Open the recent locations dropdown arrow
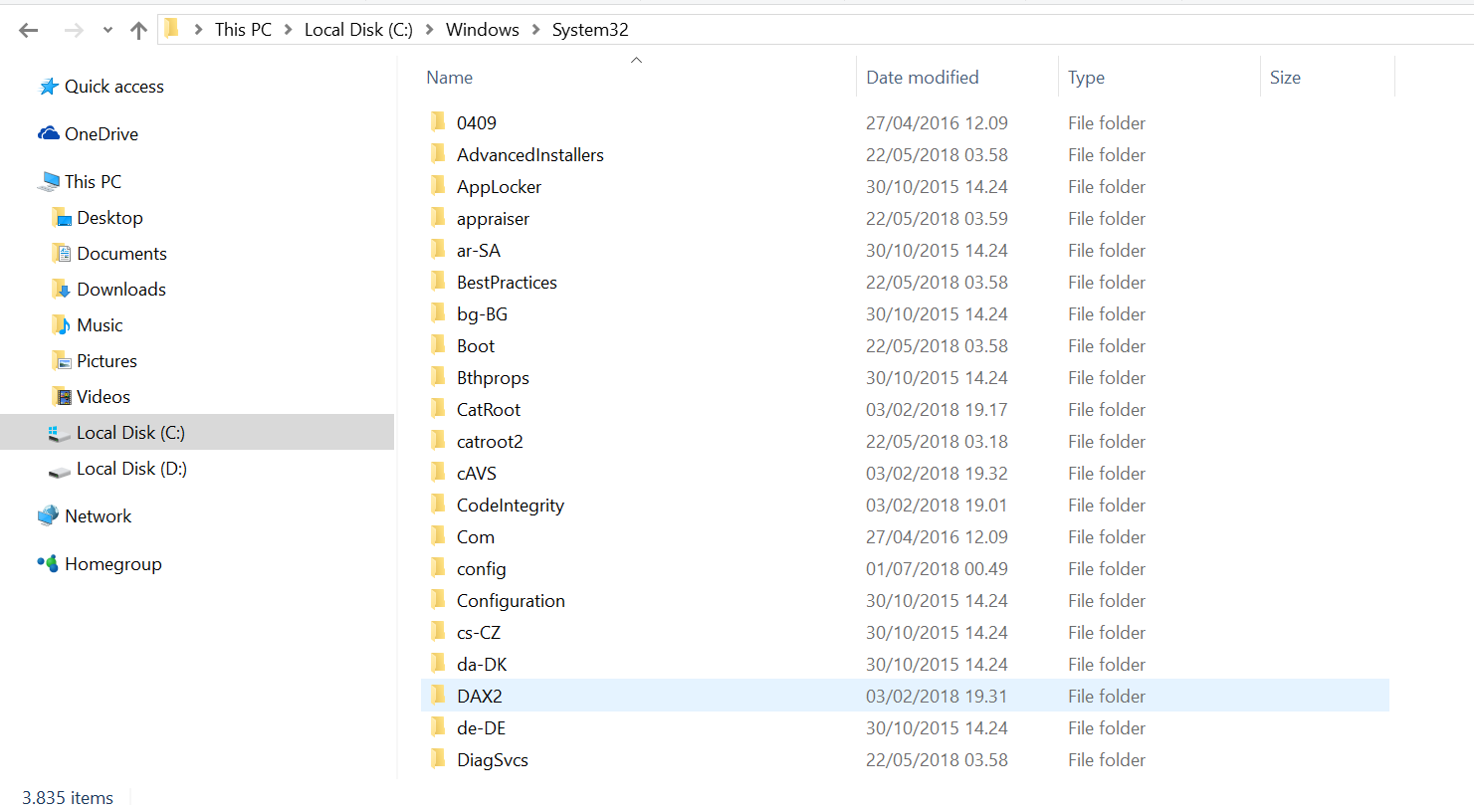Viewport: 1474px width, 812px height. pos(107,31)
